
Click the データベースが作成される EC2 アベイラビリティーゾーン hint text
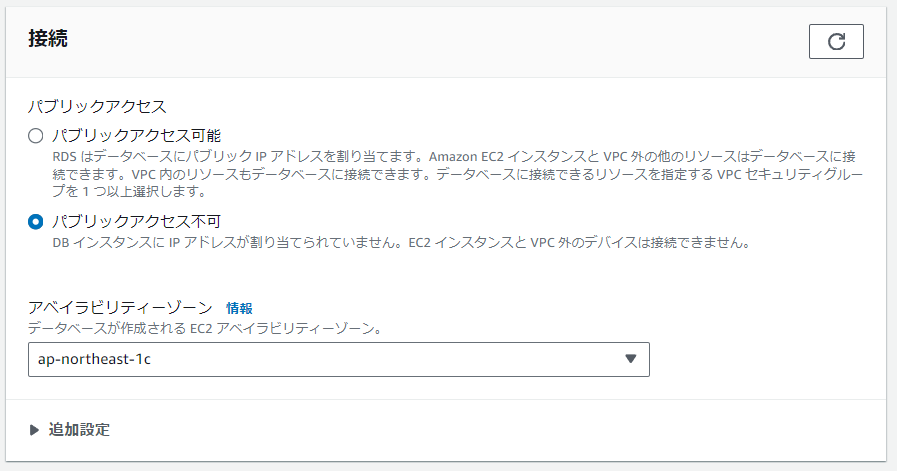[204, 327]
